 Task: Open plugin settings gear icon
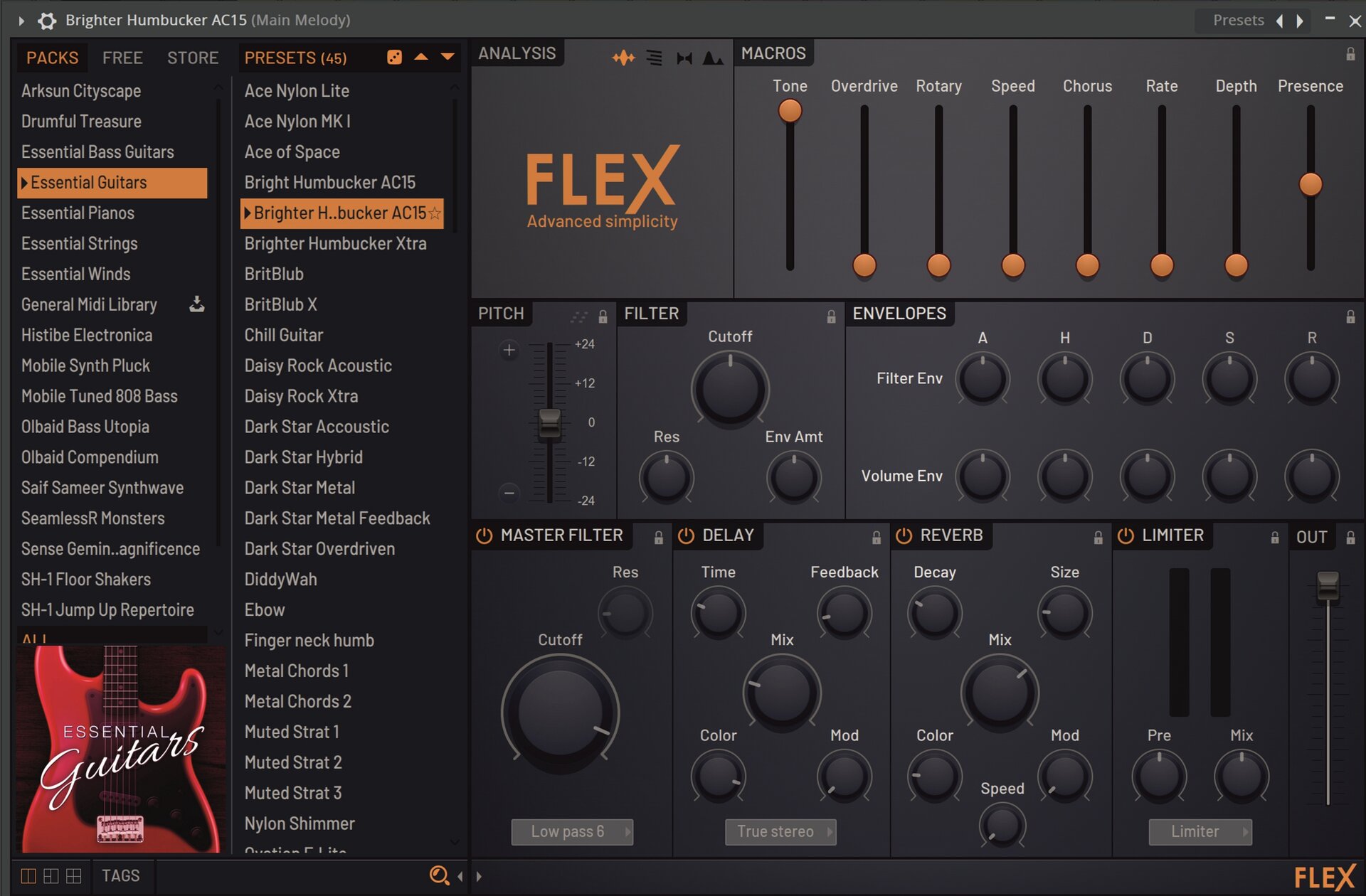point(47,21)
